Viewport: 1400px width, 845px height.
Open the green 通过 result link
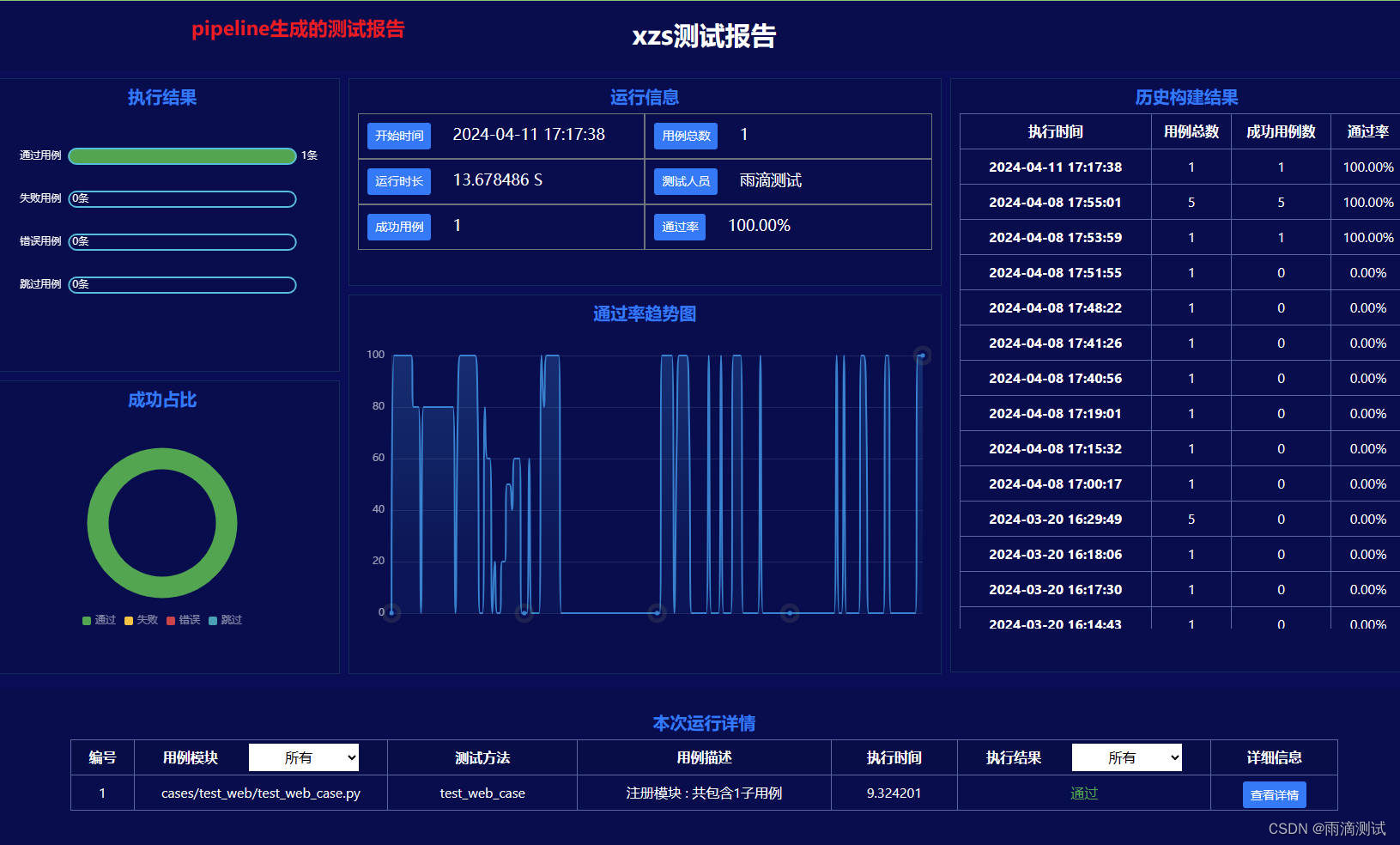pyautogui.click(x=1084, y=793)
